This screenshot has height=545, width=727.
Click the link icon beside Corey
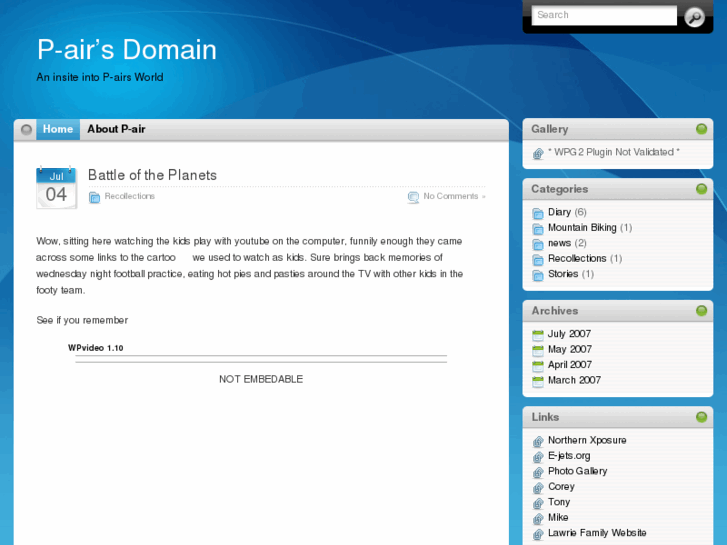[538, 488]
